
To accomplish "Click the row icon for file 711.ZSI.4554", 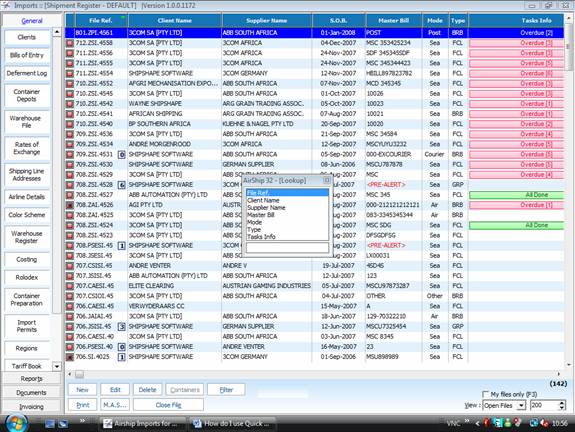I will (x=70, y=73).
